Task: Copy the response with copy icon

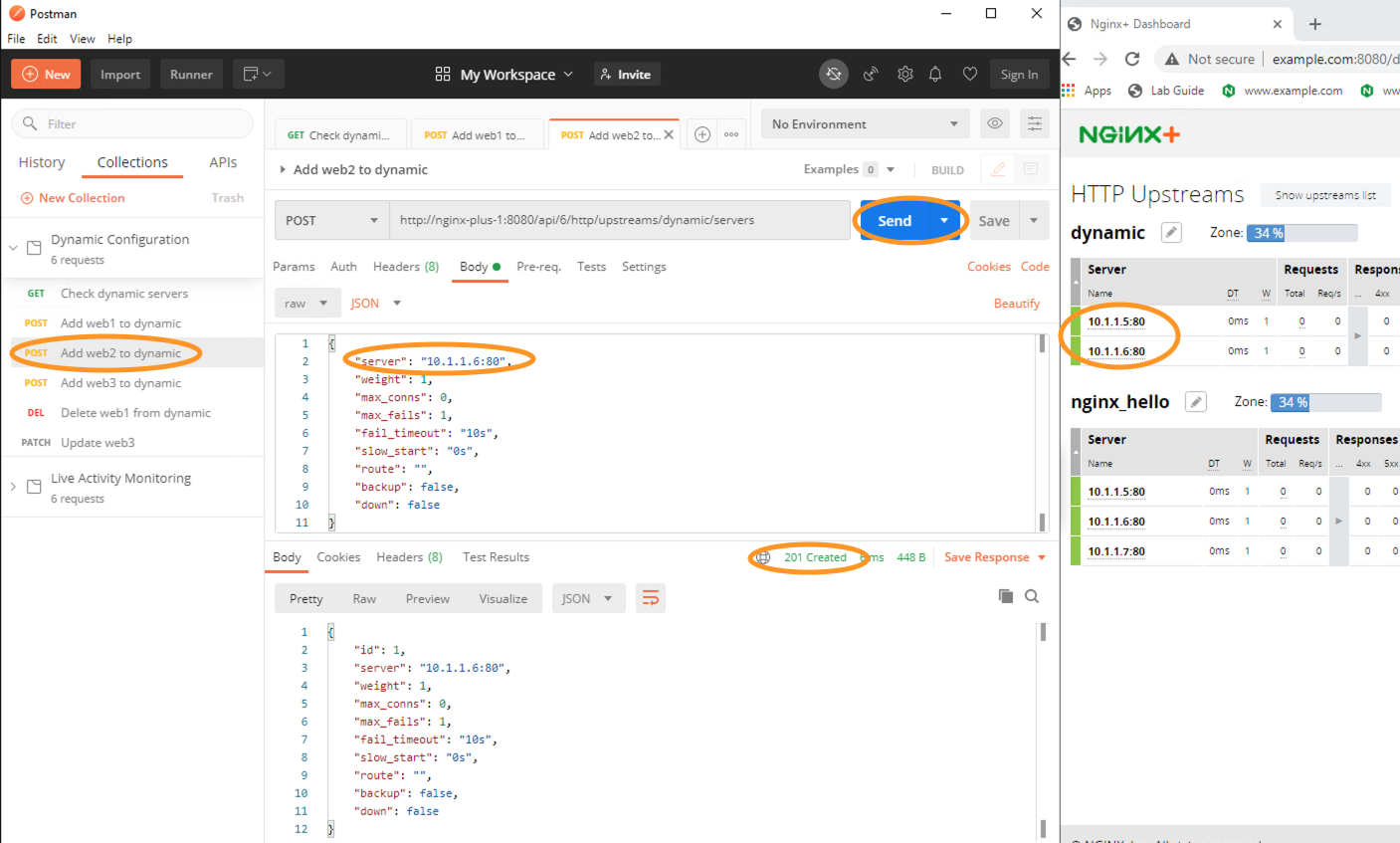Action: pyautogui.click(x=1006, y=596)
